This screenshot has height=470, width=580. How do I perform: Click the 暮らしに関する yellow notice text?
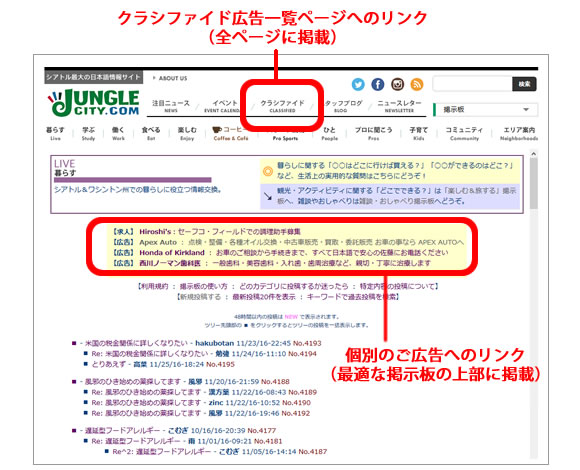pyautogui.click(x=395, y=170)
